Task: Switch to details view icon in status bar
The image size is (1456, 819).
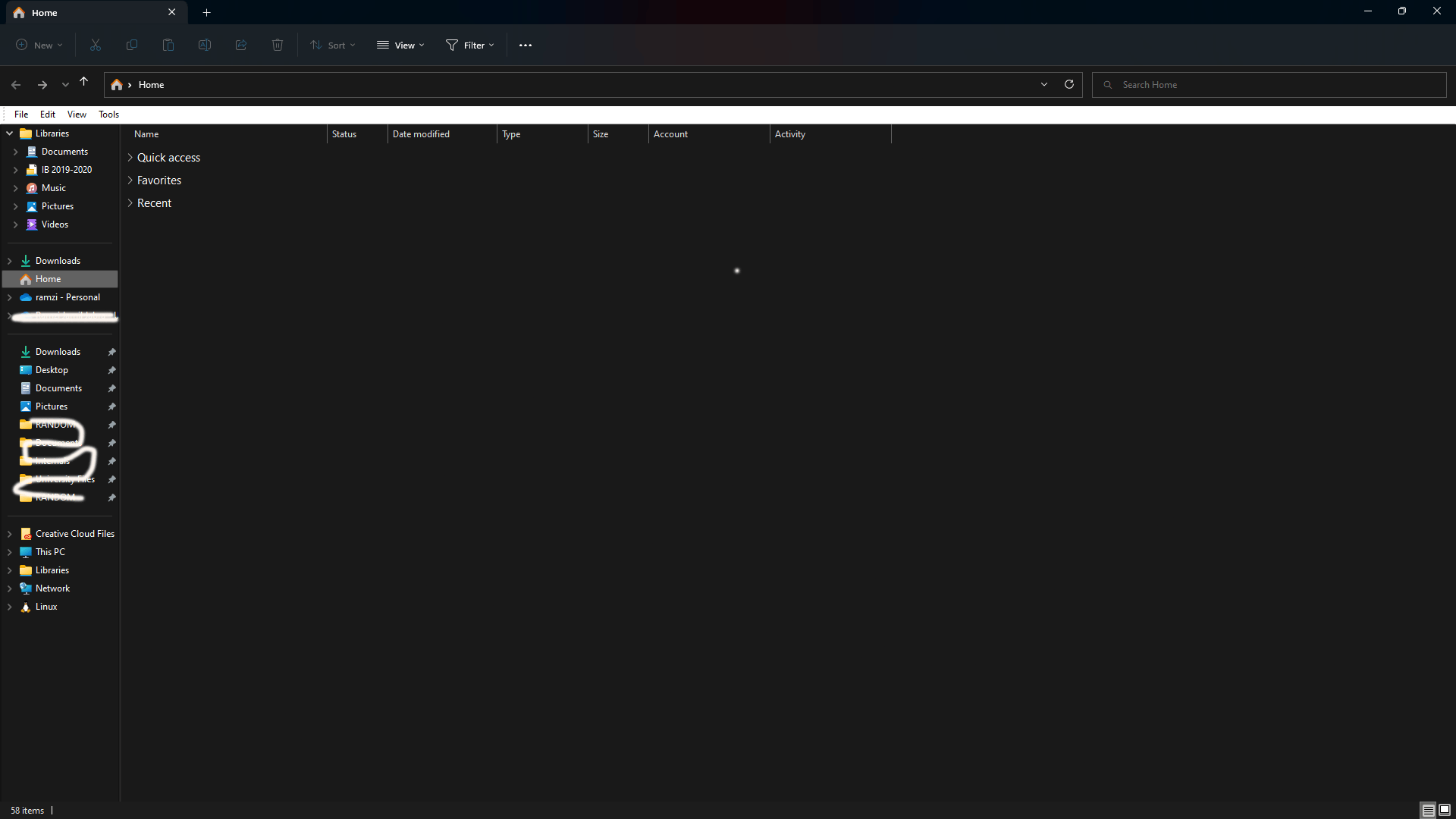Action: (x=1428, y=811)
